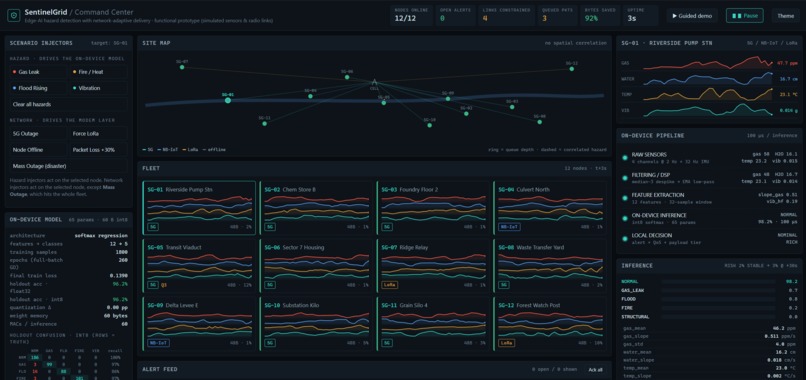The width and height of the screenshot is (806, 380).
Task: Select the SG-07 node on site map
Action: 182,67
